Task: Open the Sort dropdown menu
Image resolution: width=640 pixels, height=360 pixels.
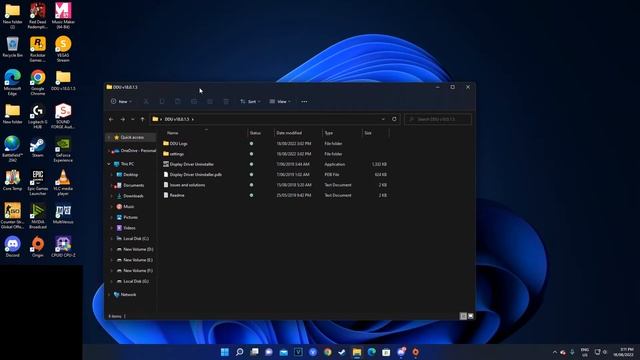Action: pos(250,102)
